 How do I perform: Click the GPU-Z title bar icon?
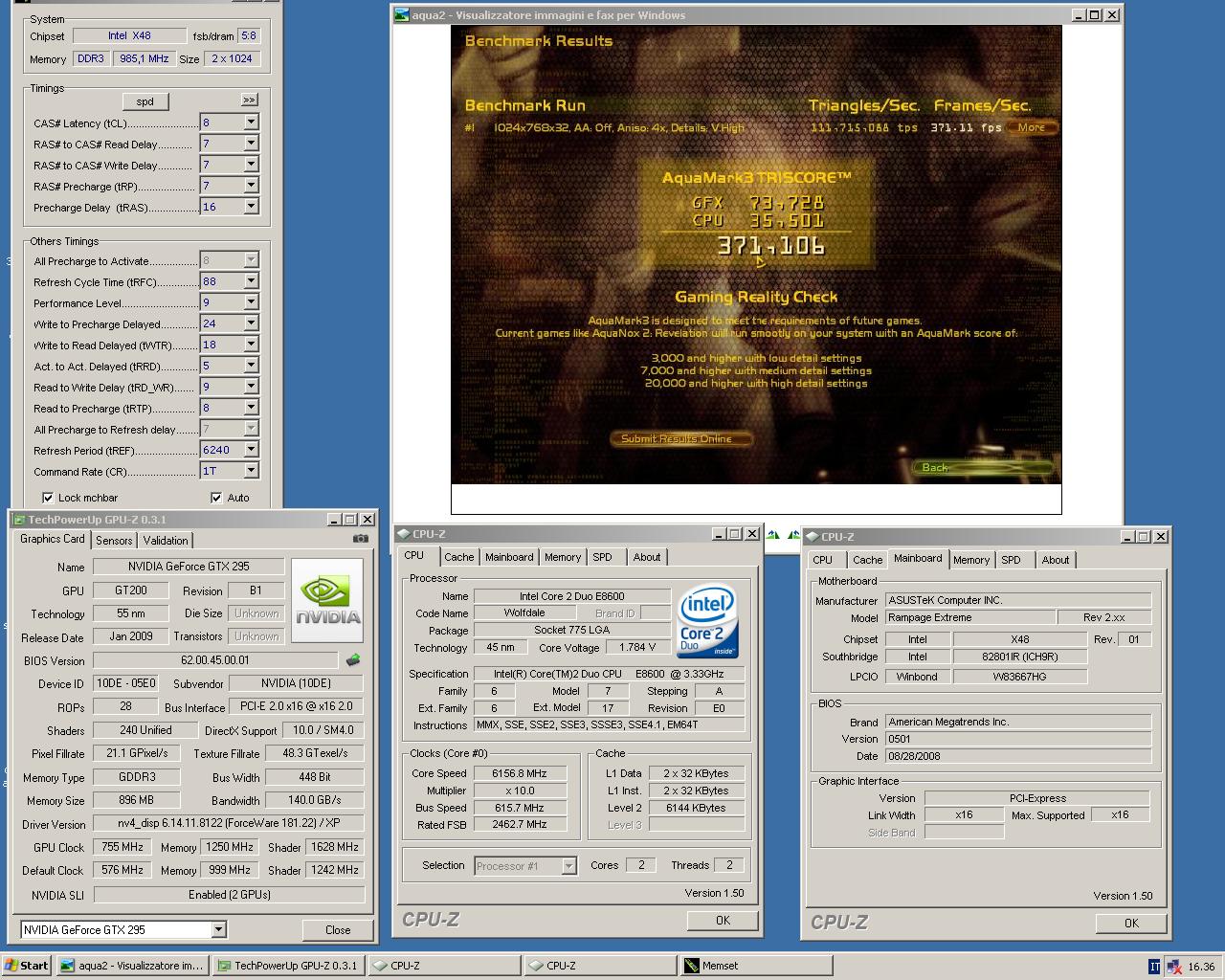click(18, 520)
